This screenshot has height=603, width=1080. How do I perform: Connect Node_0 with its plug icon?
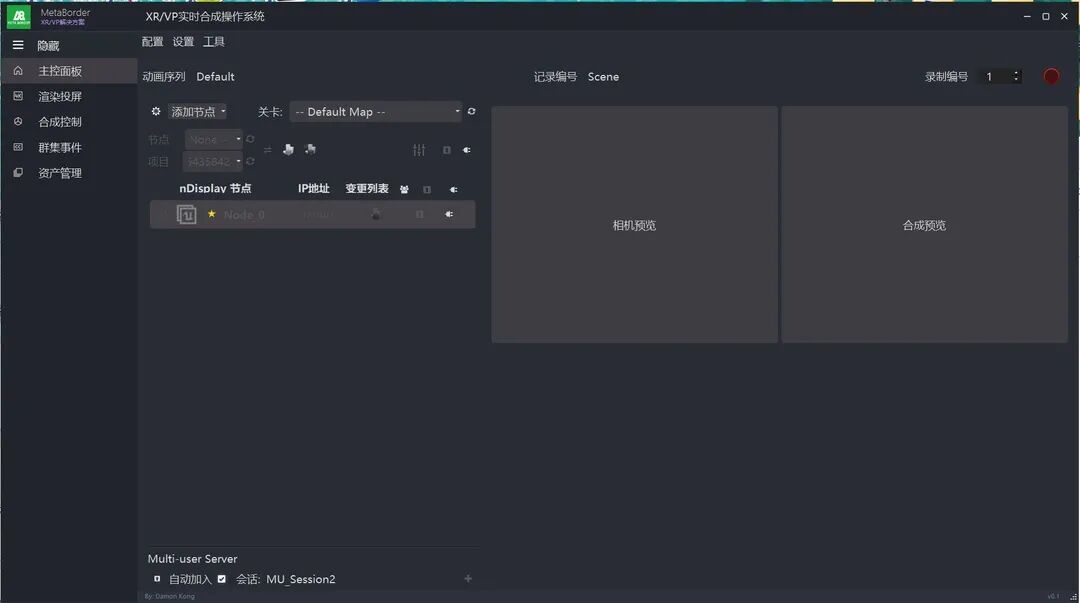(449, 214)
